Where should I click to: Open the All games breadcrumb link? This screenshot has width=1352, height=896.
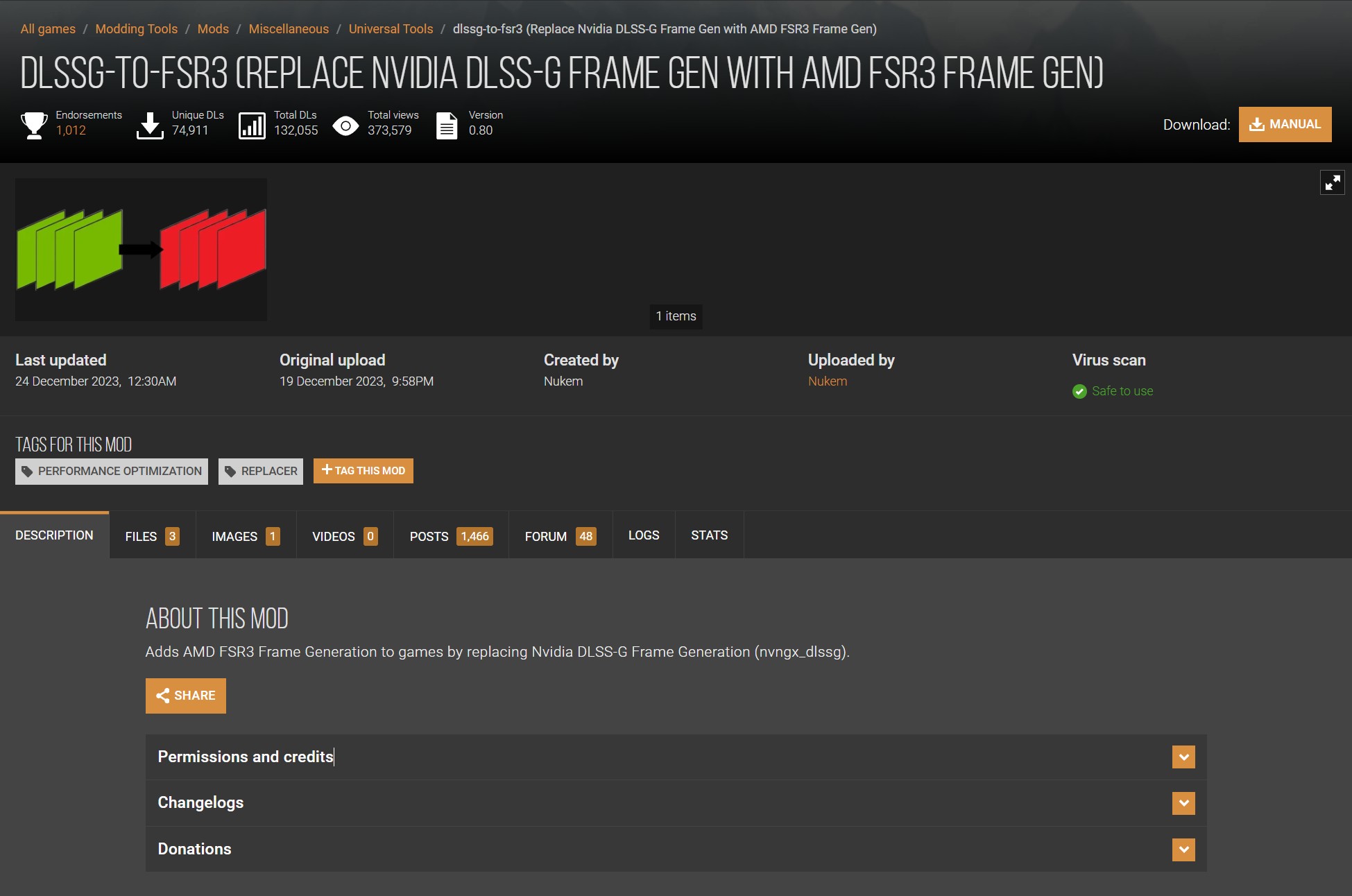(48, 29)
